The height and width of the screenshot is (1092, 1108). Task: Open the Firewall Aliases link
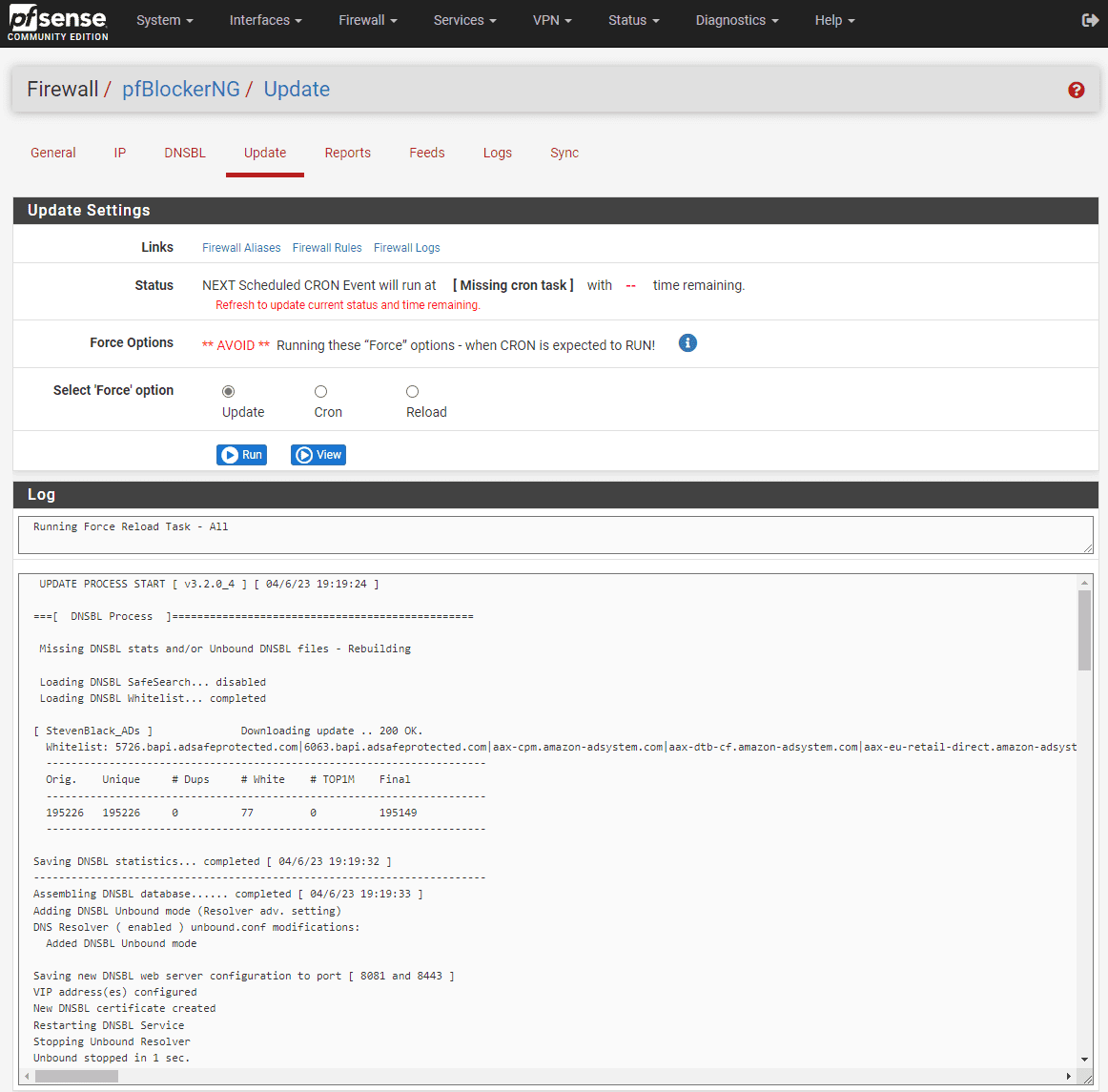tap(241, 248)
